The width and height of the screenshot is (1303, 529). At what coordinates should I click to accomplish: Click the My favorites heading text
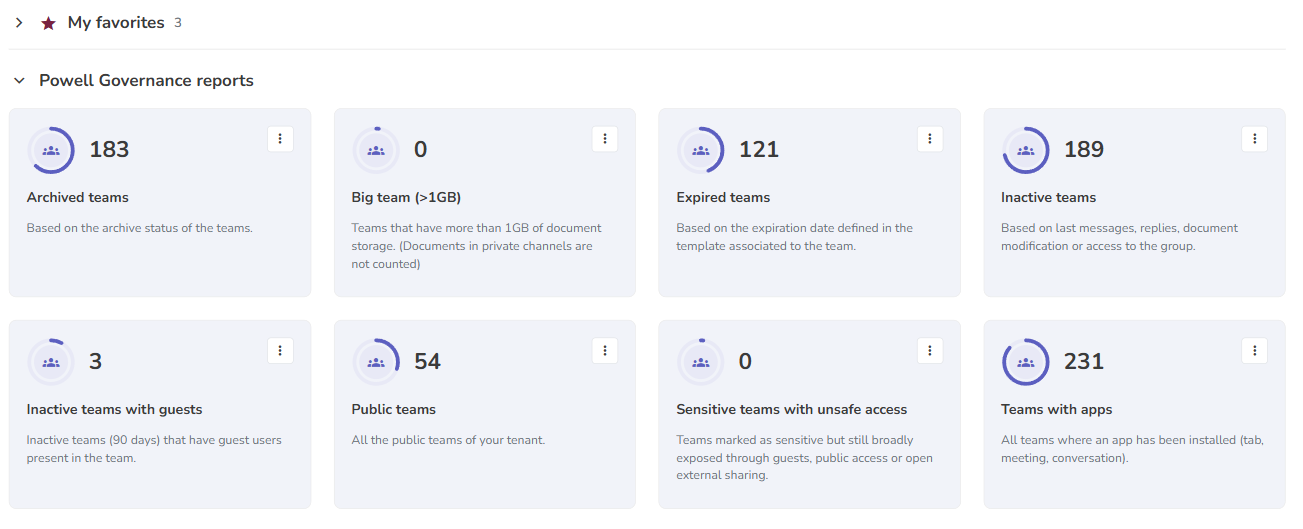click(116, 22)
